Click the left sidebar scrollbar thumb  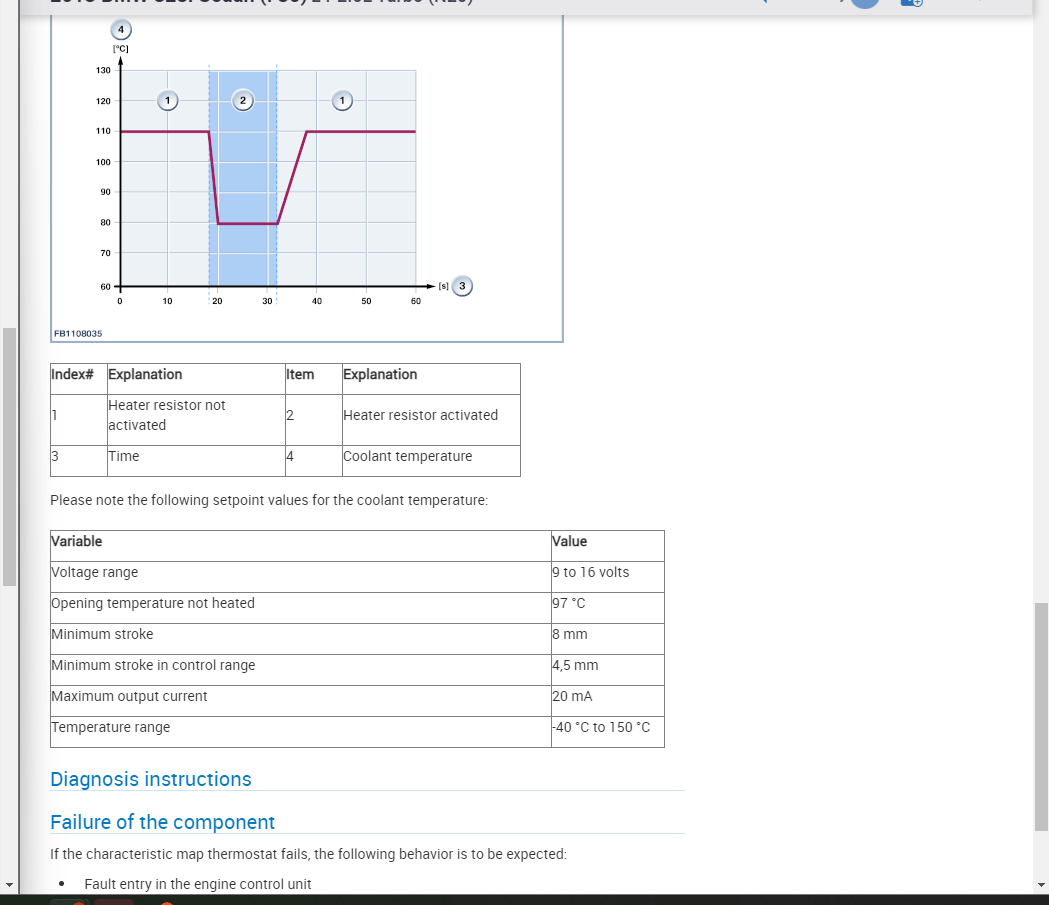[9, 457]
